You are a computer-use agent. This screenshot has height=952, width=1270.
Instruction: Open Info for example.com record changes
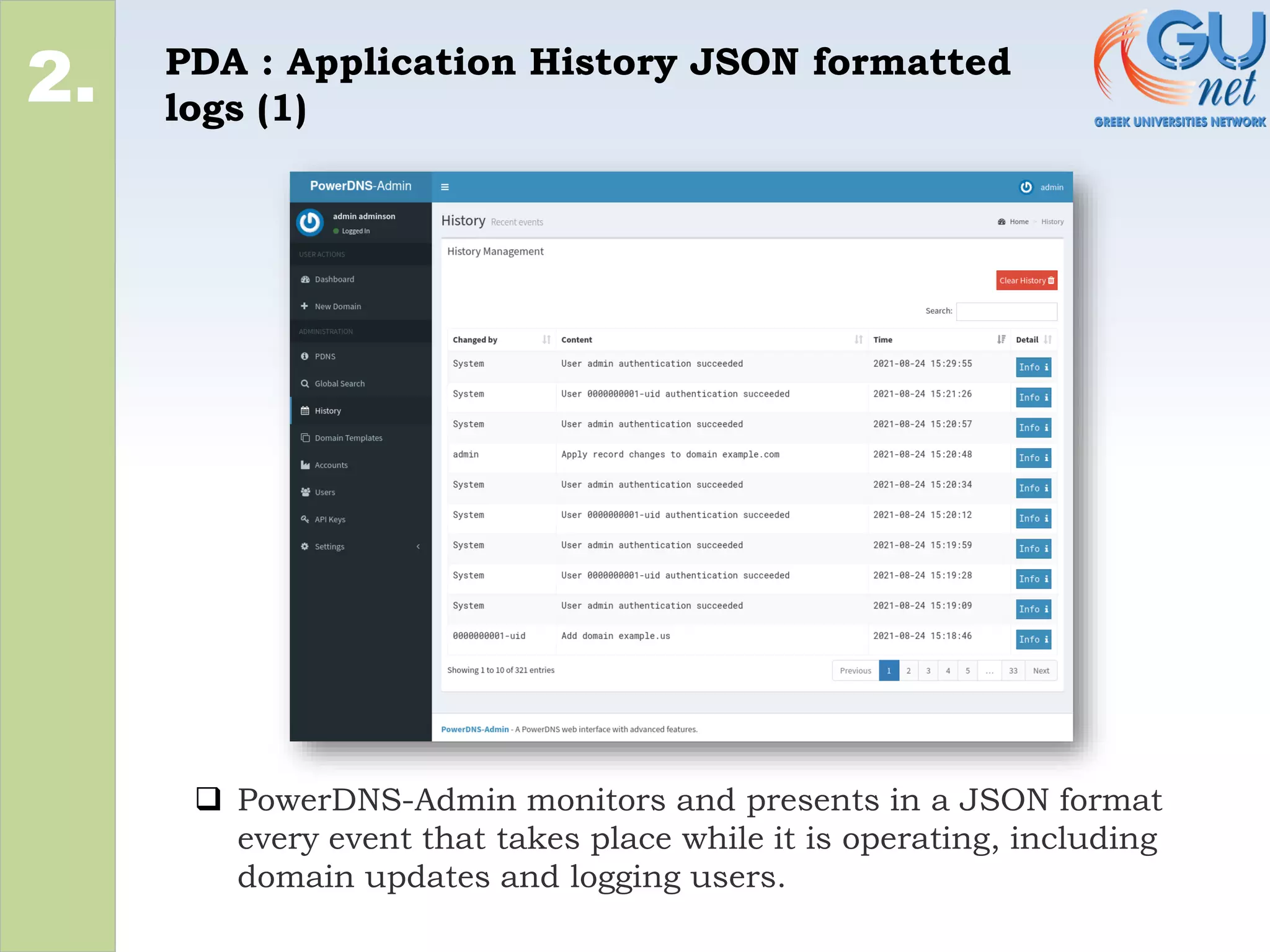1034,458
